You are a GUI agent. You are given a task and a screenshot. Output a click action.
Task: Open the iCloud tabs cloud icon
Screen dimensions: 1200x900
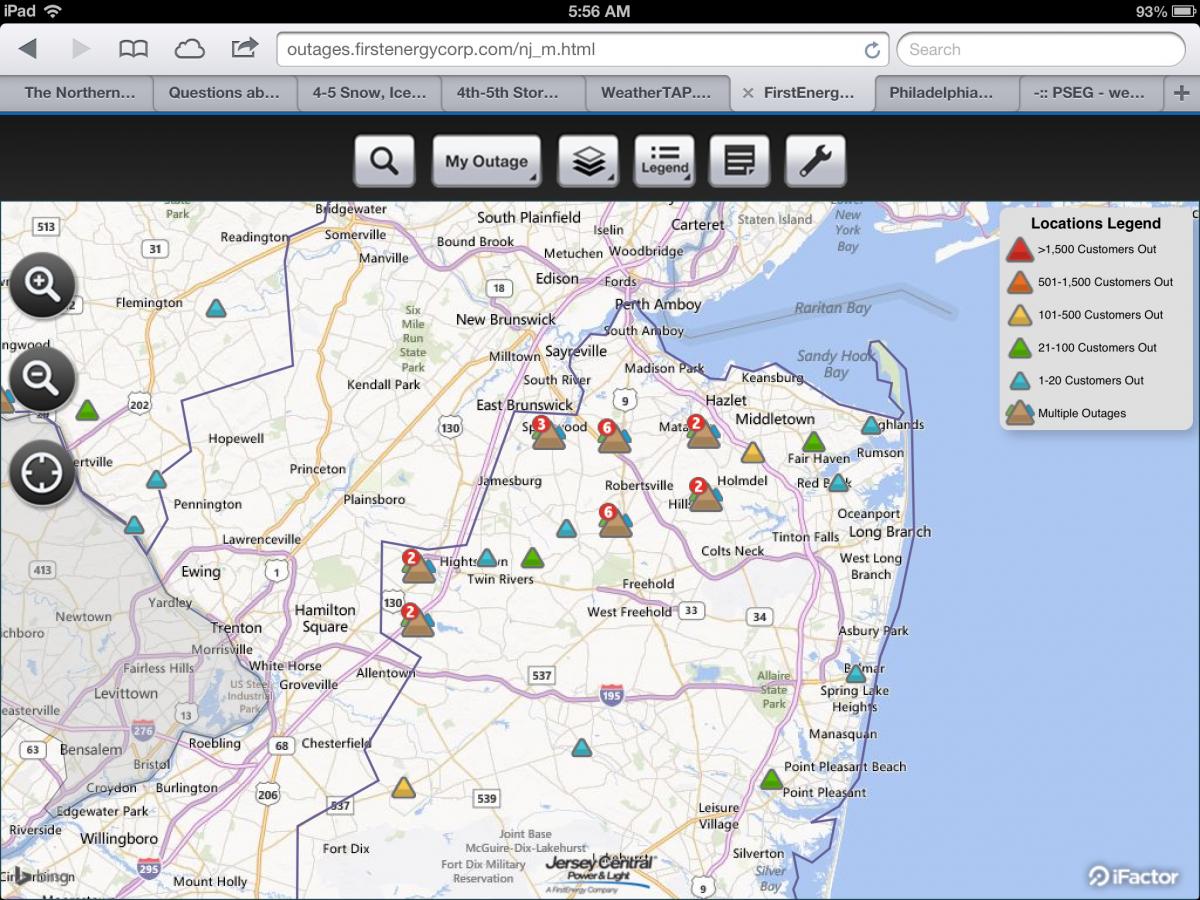(189, 49)
